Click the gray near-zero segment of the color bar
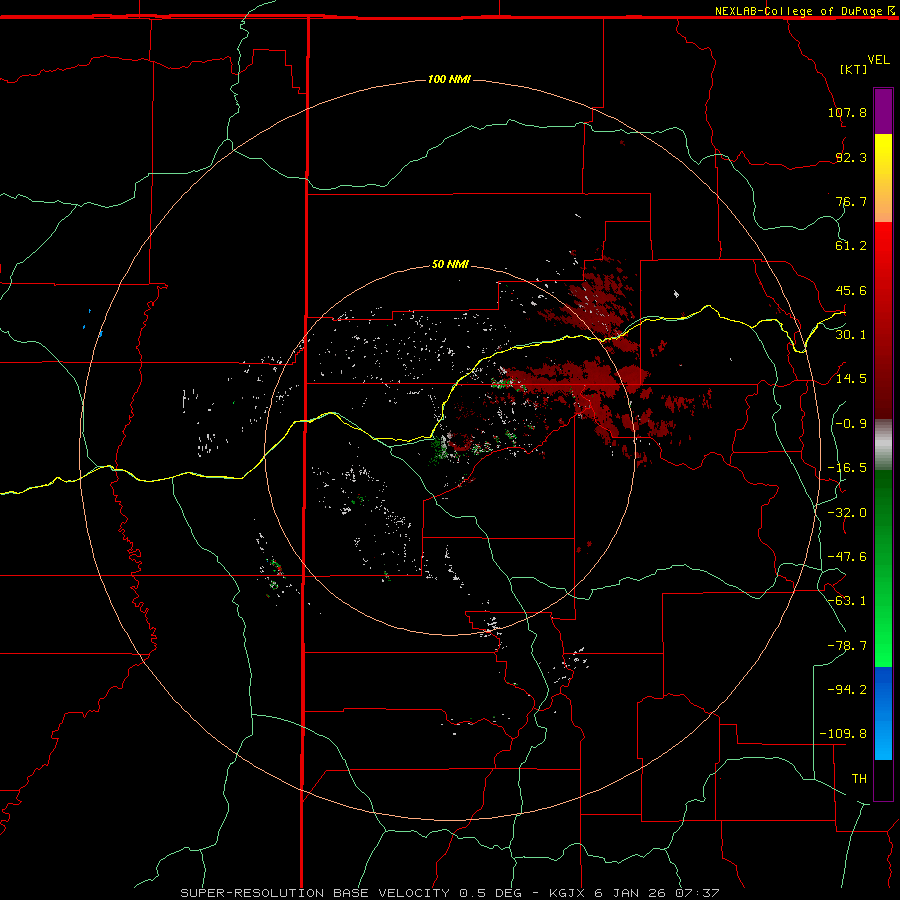 pos(883,445)
